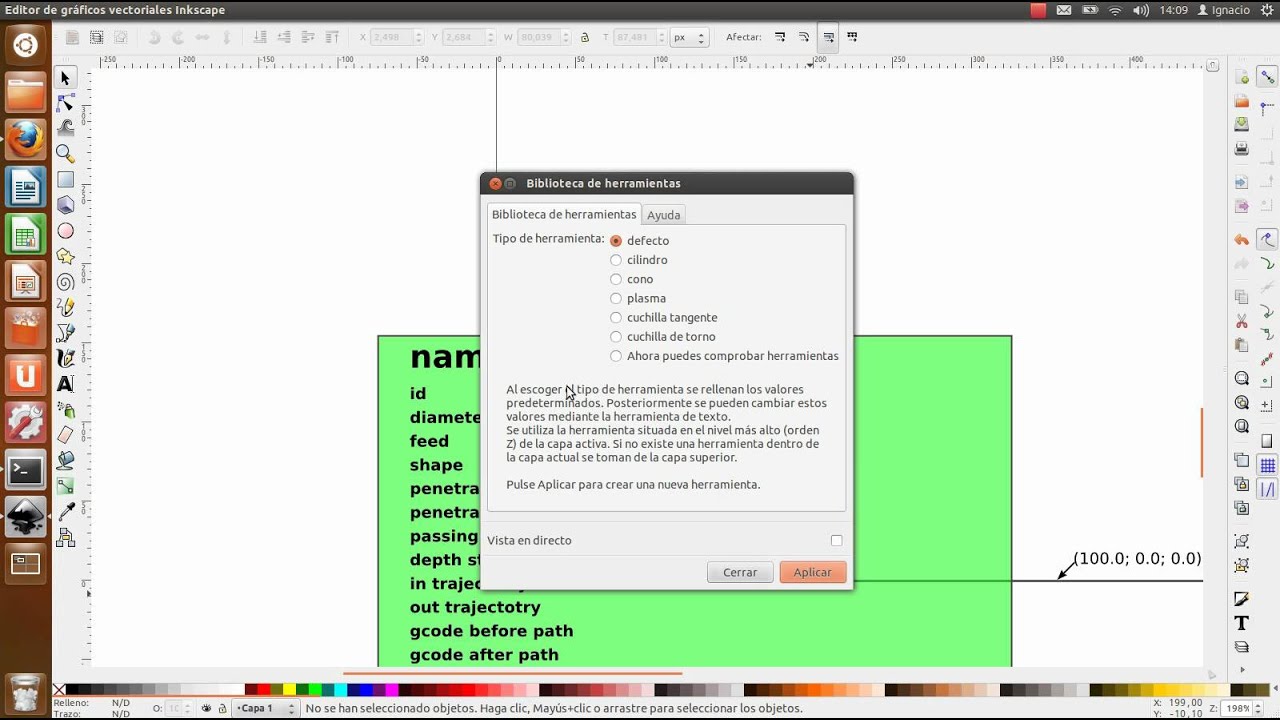Select the Spray tool
The image size is (1280, 720).
[66, 410]
